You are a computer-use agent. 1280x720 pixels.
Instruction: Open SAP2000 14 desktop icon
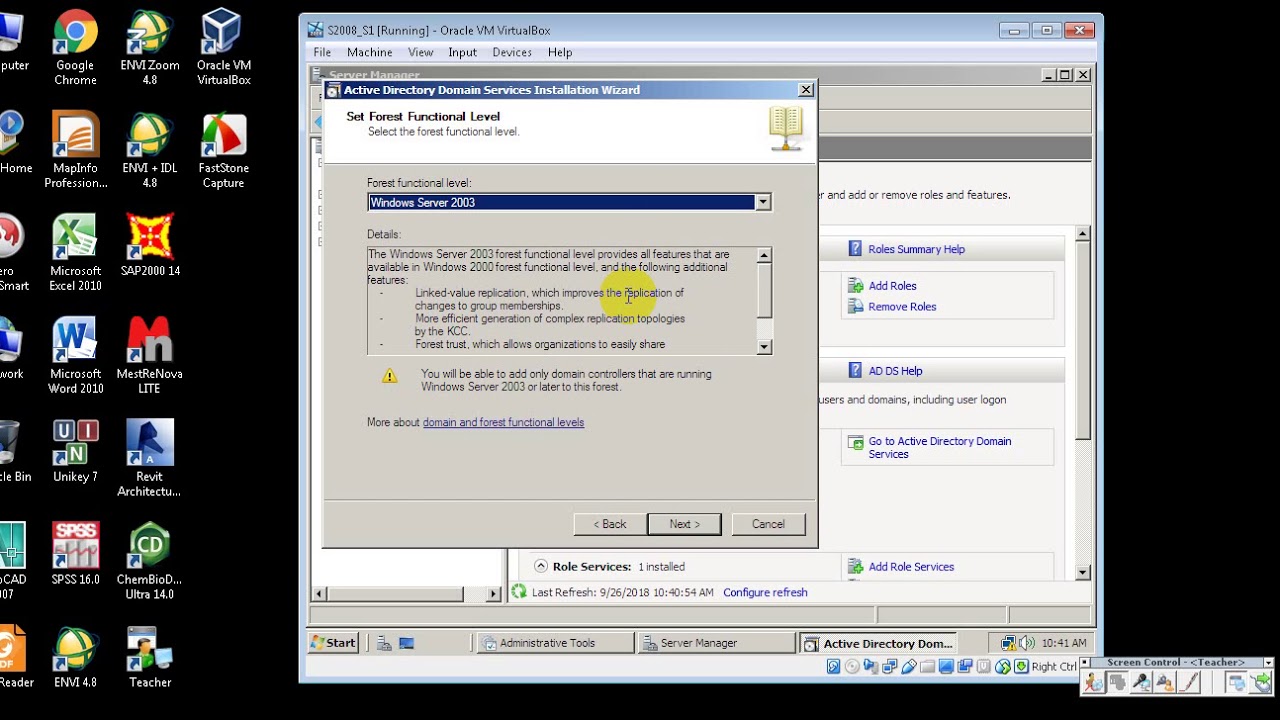149,246
